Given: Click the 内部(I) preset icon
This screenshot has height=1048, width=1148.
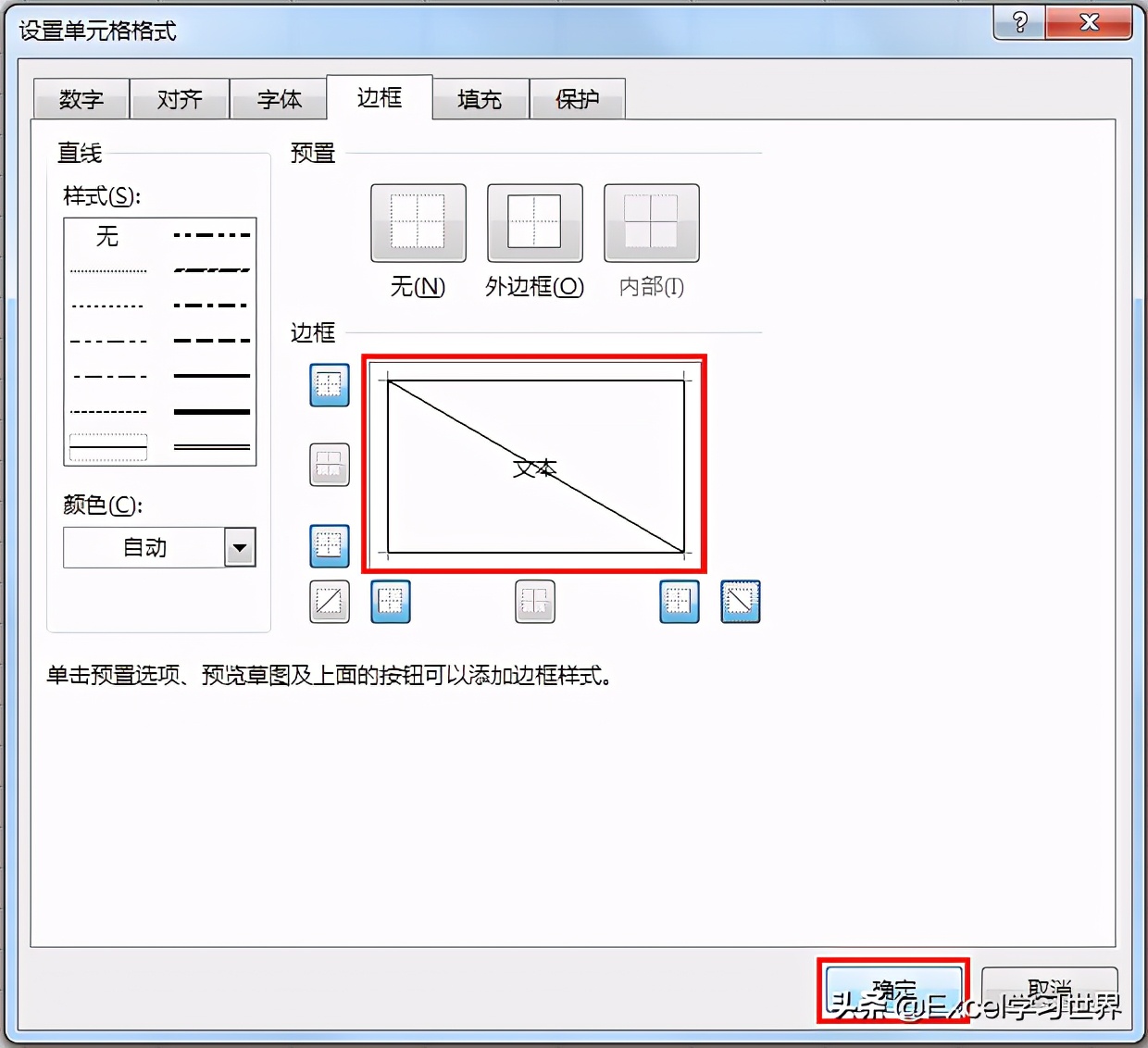Looking at the screenshot, I should [652, 223].
